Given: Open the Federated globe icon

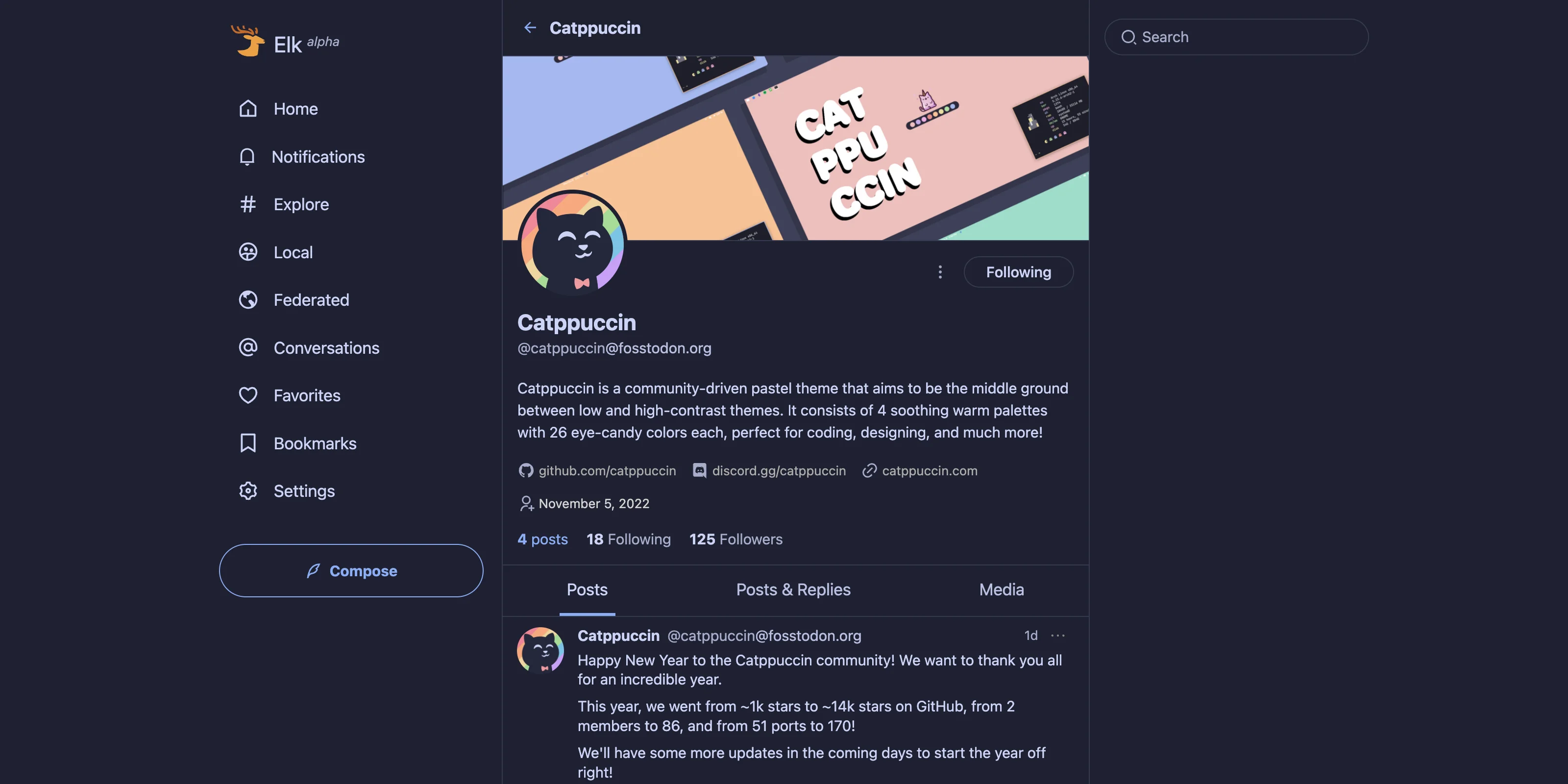Looking at the screenshot, I should point(248,300).
